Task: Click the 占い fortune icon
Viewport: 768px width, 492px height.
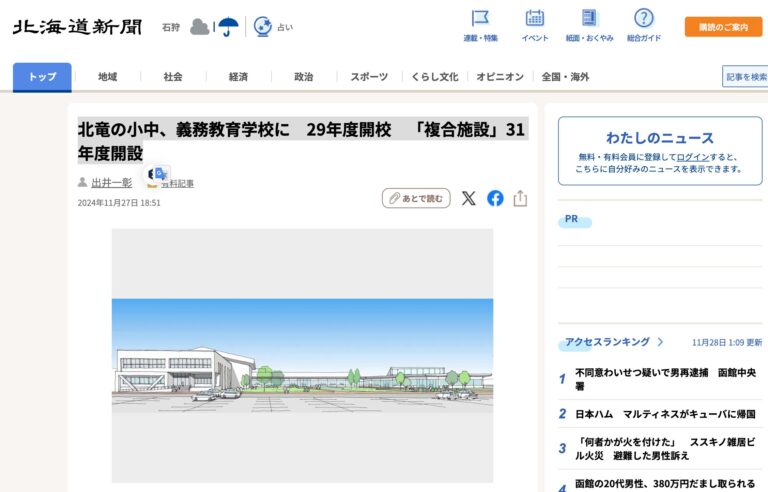Action: pyautogui.click(x=263, y=26)
